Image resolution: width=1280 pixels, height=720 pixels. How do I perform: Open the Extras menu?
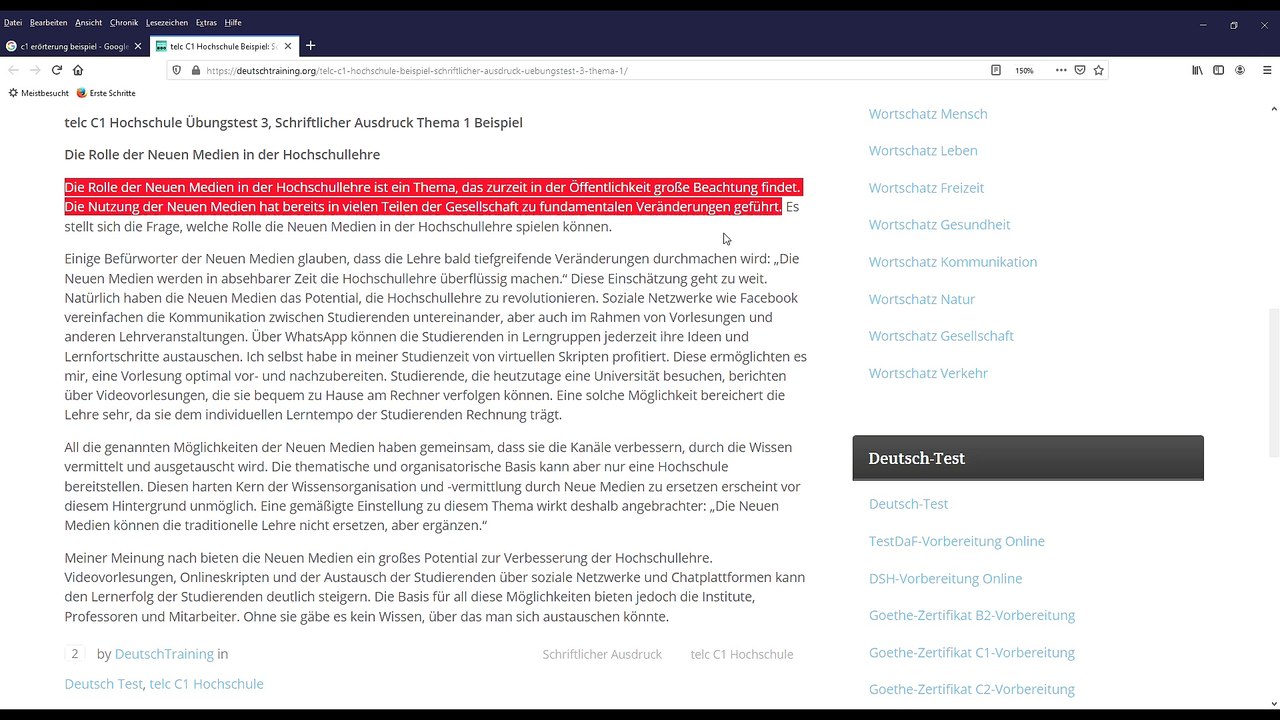tap(206, 22)
